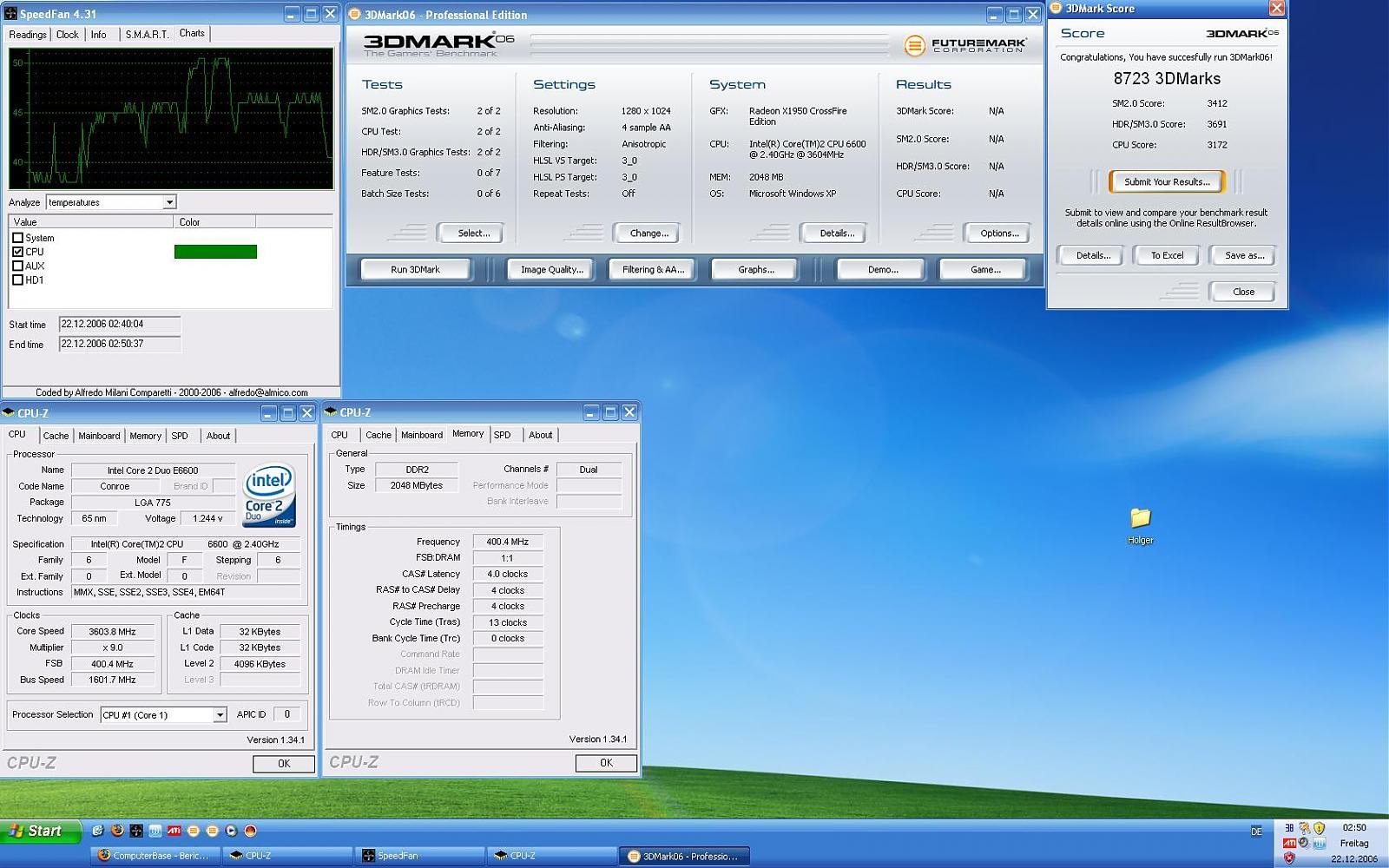Enable the System checkbox in SpeedFan
Viewport: 1389px width, 868px height.
coord(17,237)
